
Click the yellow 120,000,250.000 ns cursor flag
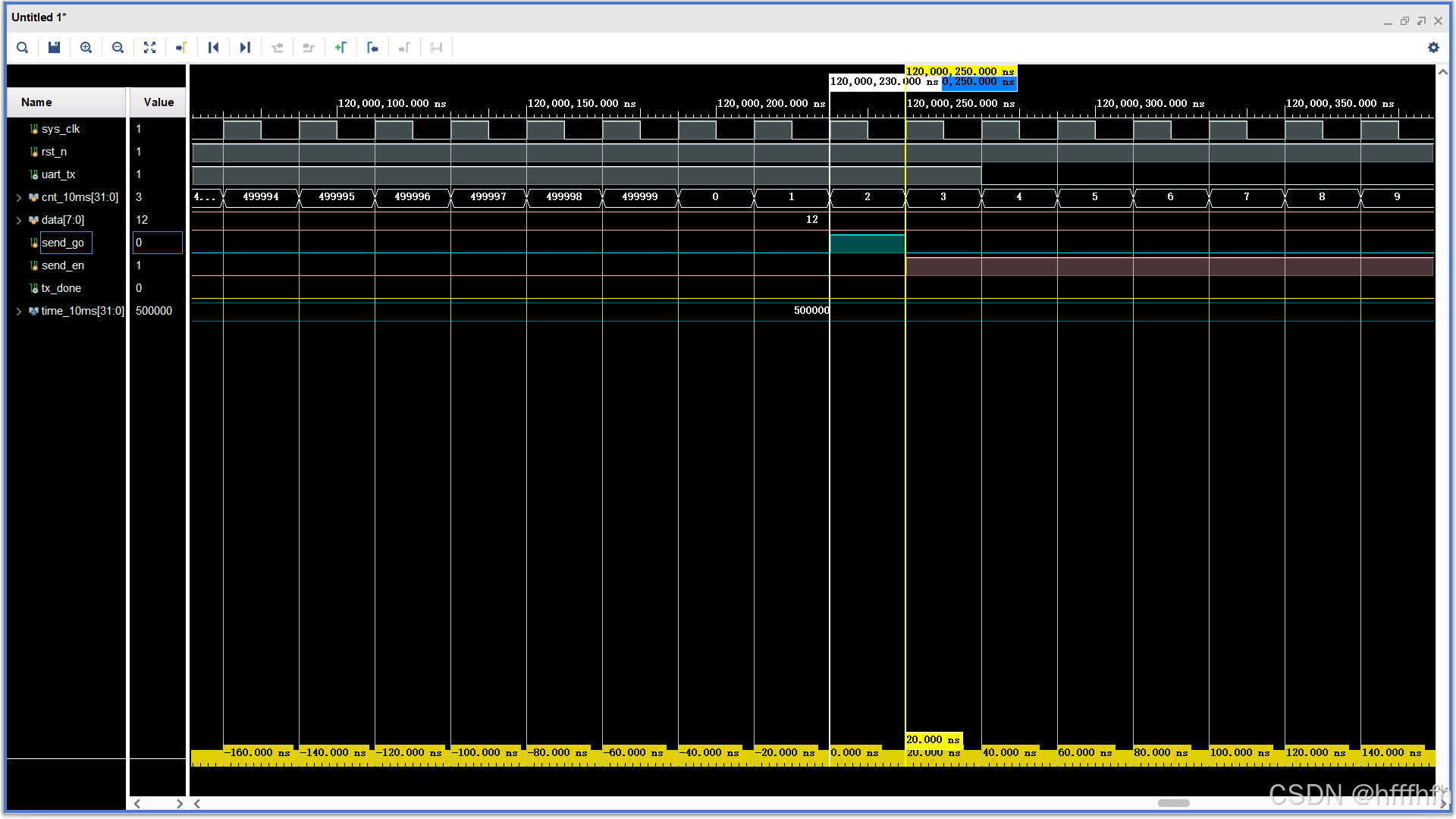point(959,71)
